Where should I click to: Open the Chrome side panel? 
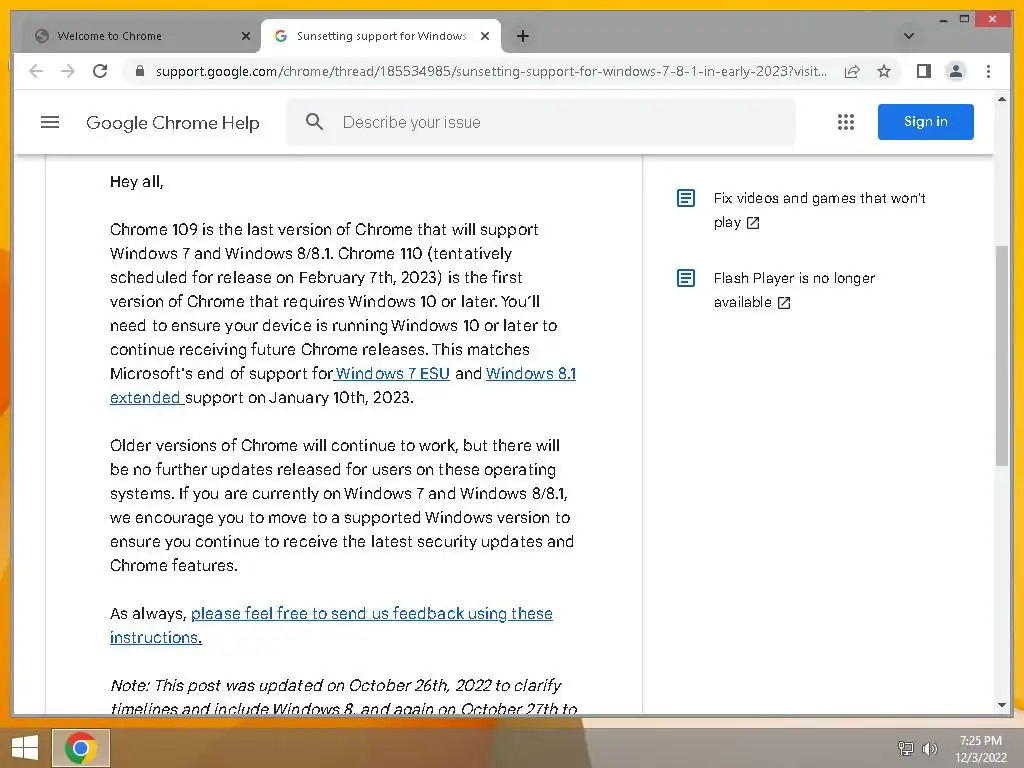click(x=923, y=71)
